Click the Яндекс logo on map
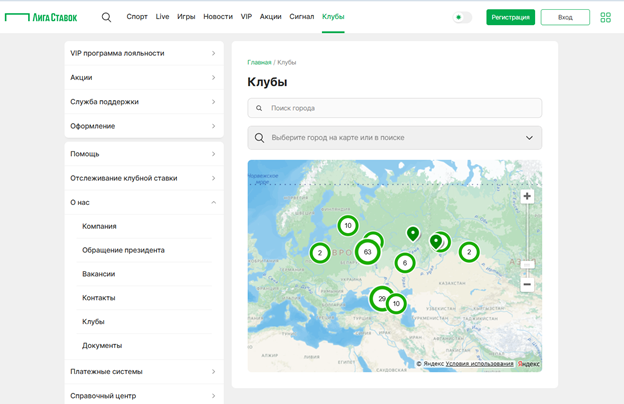The image size is (624, 404). (x=528, y=364)
